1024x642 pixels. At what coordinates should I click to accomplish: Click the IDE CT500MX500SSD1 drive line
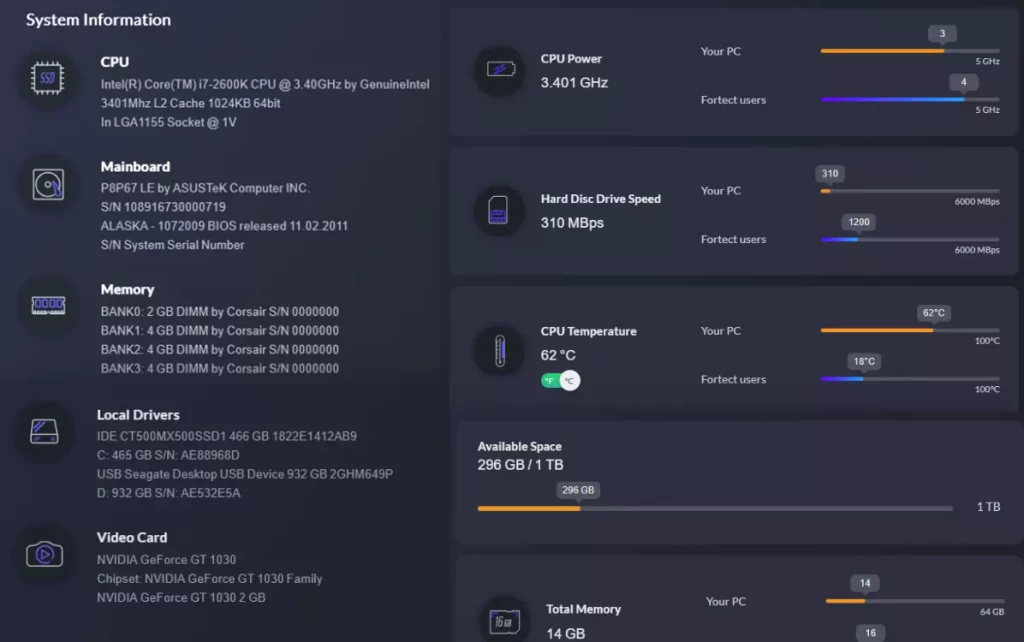[227, 436]
